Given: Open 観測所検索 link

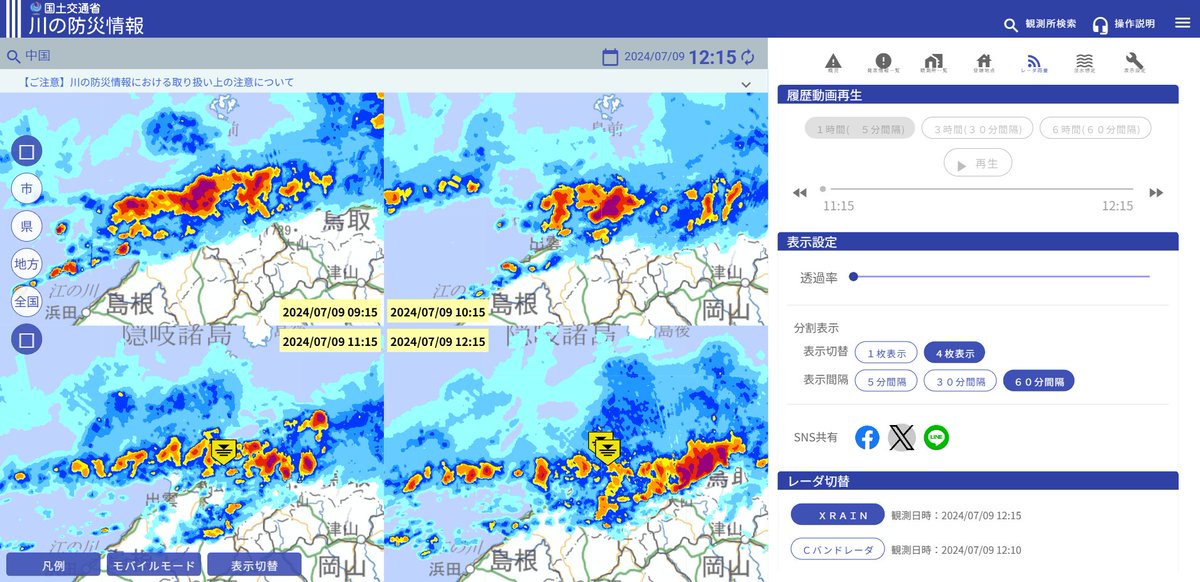Looking at the screenshot, I should click(x=1051, y=24).
